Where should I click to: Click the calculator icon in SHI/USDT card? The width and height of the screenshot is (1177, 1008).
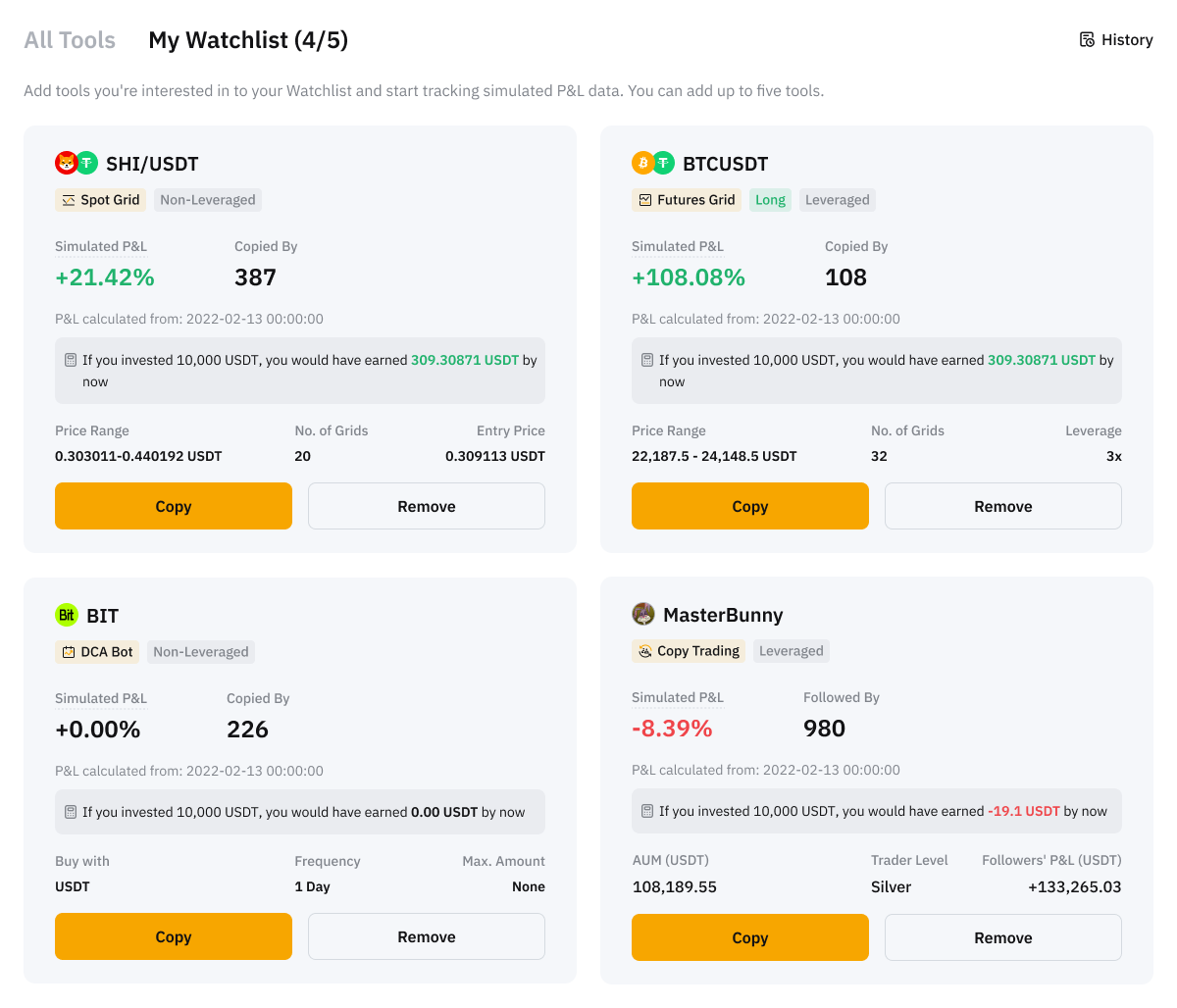click(71, 360)
